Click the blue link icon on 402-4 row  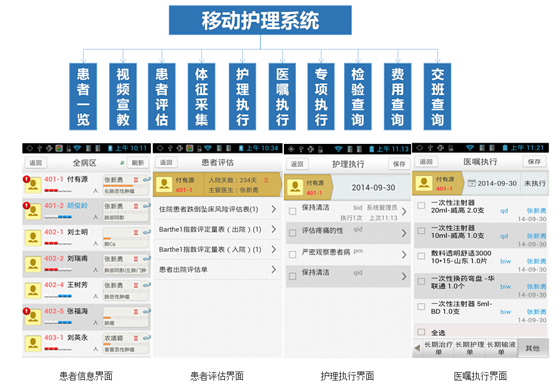[146, 285]
